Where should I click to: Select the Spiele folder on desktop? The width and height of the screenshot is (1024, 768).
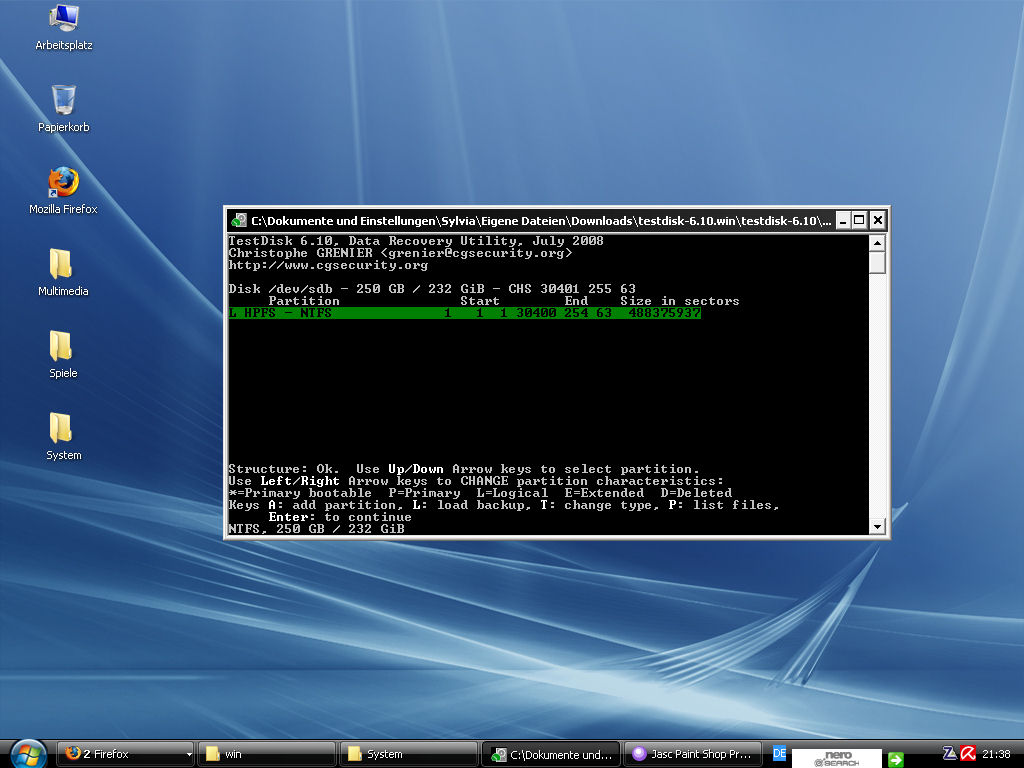[63, 355]
